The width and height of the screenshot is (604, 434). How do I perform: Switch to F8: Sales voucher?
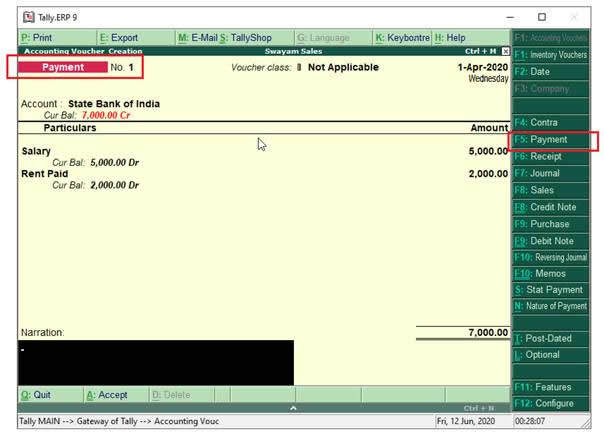[x=550, y=190]
